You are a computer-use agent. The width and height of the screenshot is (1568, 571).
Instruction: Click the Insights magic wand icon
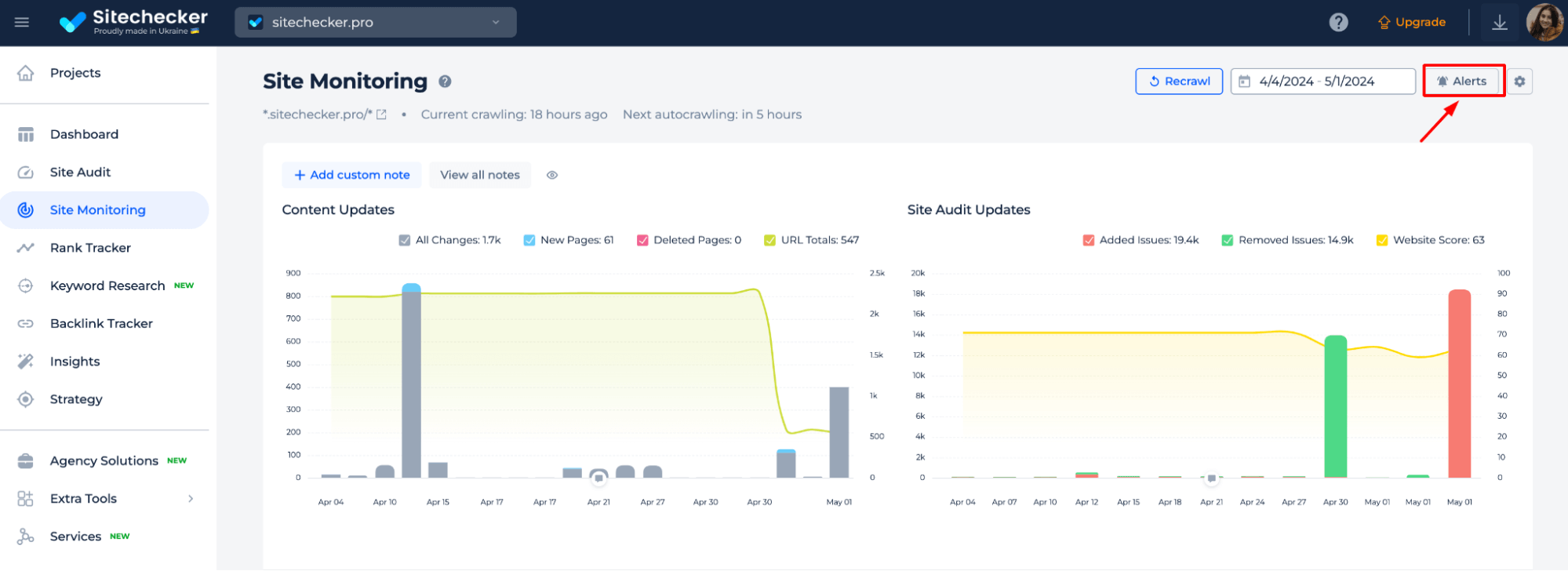[x=26, y=362]
